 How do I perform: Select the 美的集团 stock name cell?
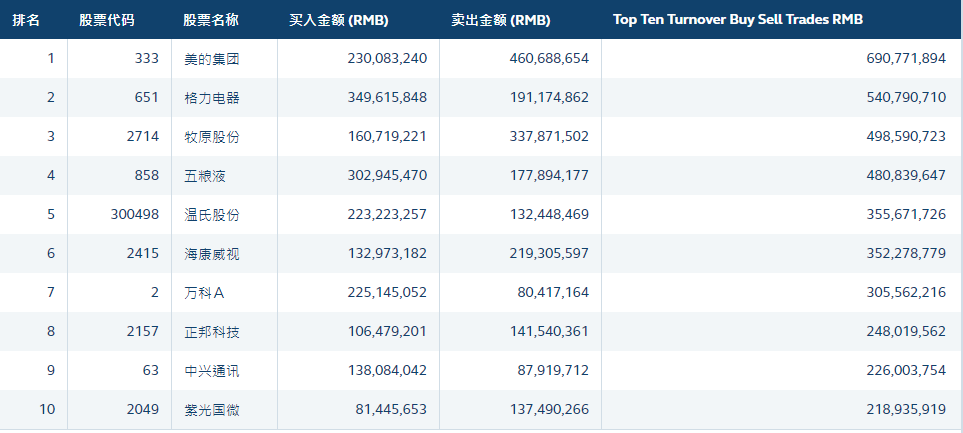212,59
